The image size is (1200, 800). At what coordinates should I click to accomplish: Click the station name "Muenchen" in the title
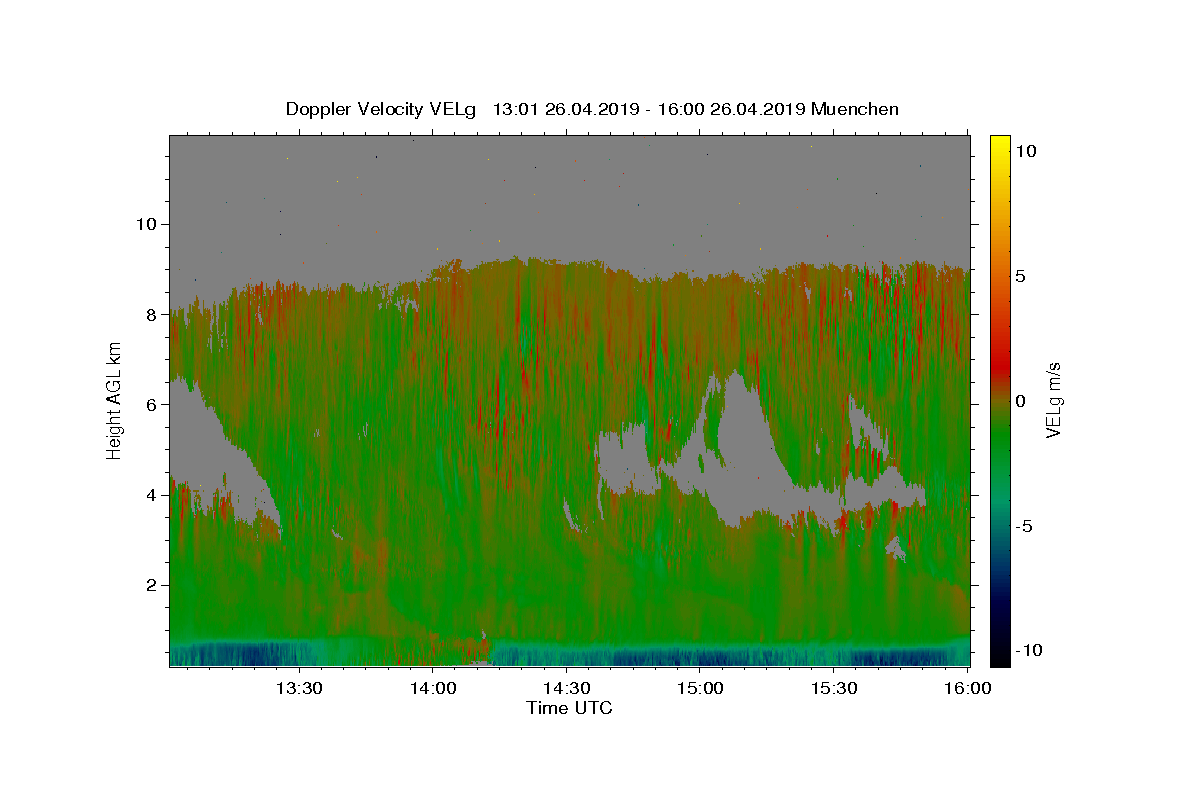point(855,109)
